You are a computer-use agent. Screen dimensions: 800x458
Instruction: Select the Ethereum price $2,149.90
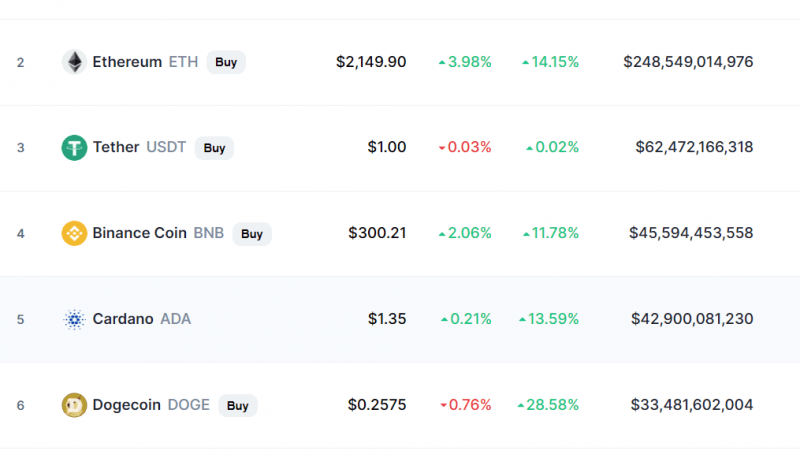tap(371, 62)
